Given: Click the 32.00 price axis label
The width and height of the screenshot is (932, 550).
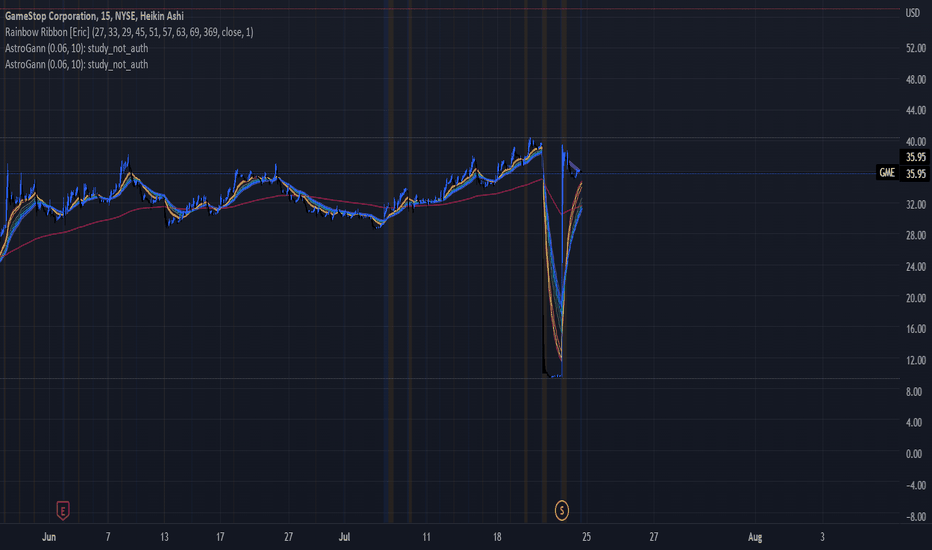Looking at the screenshot, I should pos(915,205).
